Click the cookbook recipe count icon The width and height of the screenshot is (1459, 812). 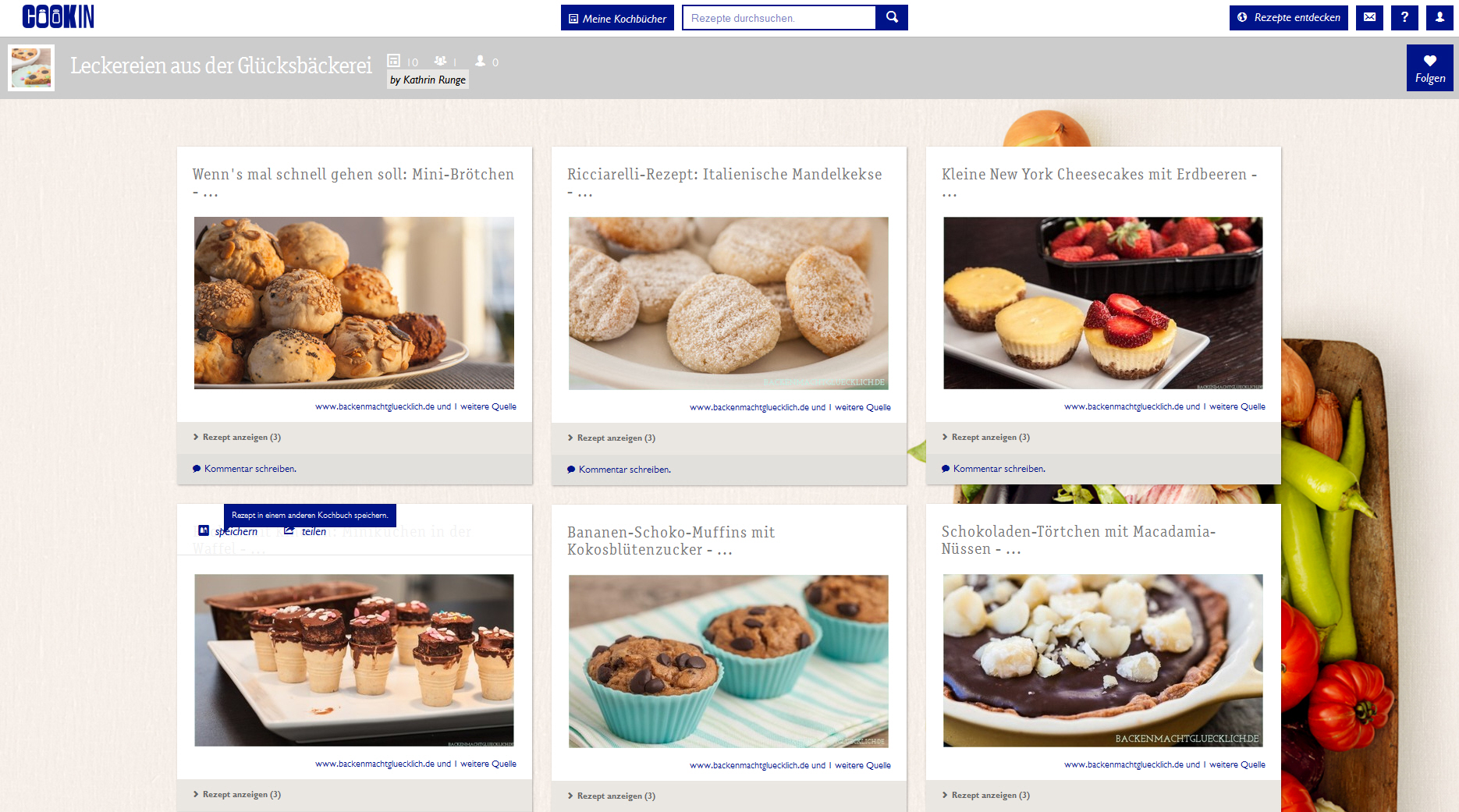(x=394, y=61)
